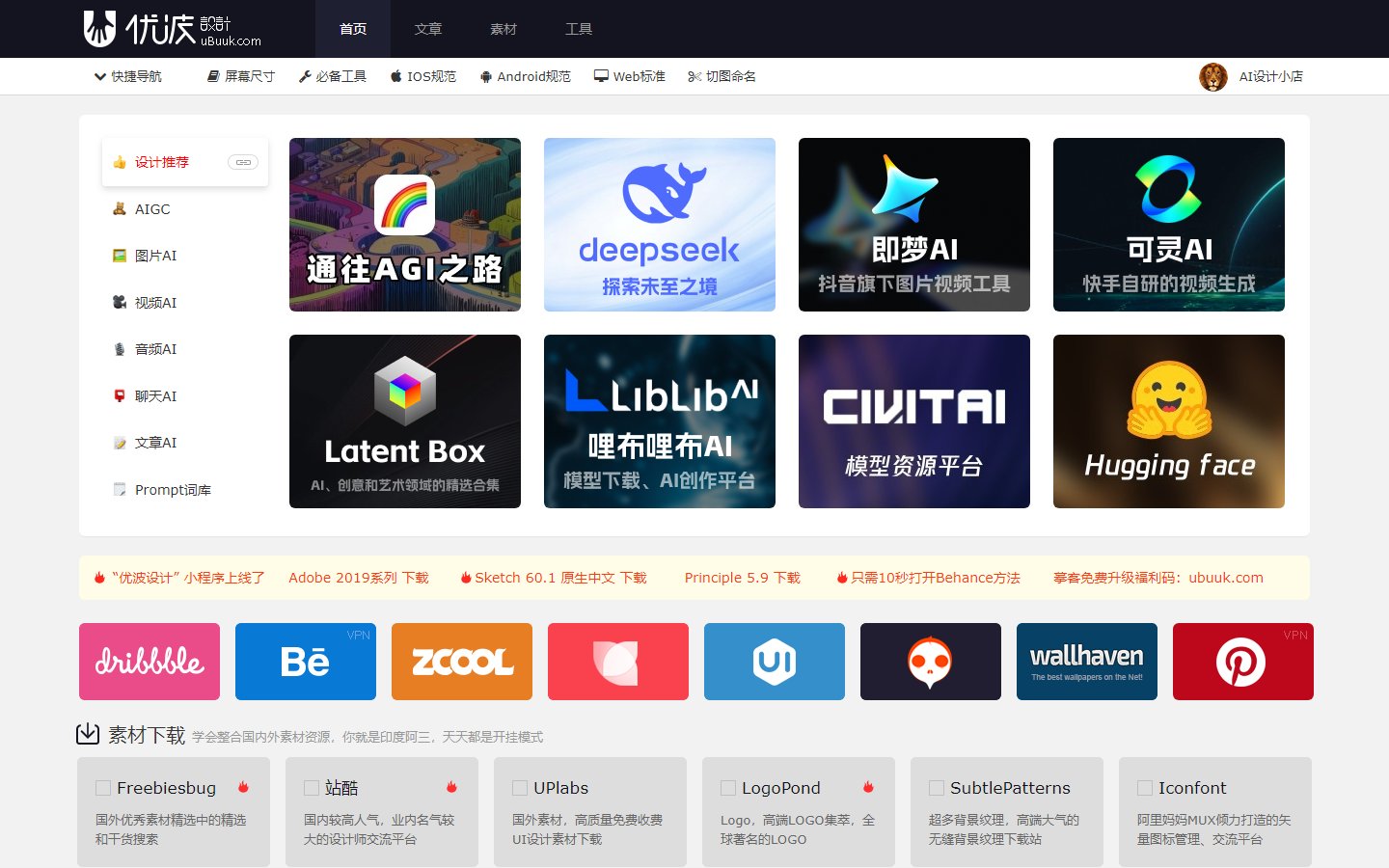Select 设计推荐 in the sidebar
The image size is (1389, 868).
185,162
